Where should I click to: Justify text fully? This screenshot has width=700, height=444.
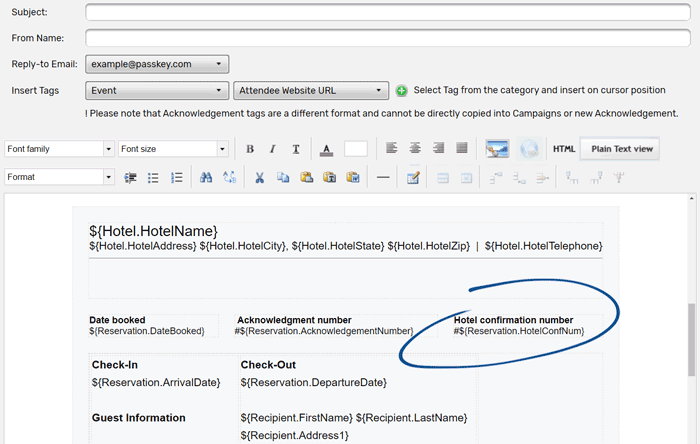[x=462, y=148]
